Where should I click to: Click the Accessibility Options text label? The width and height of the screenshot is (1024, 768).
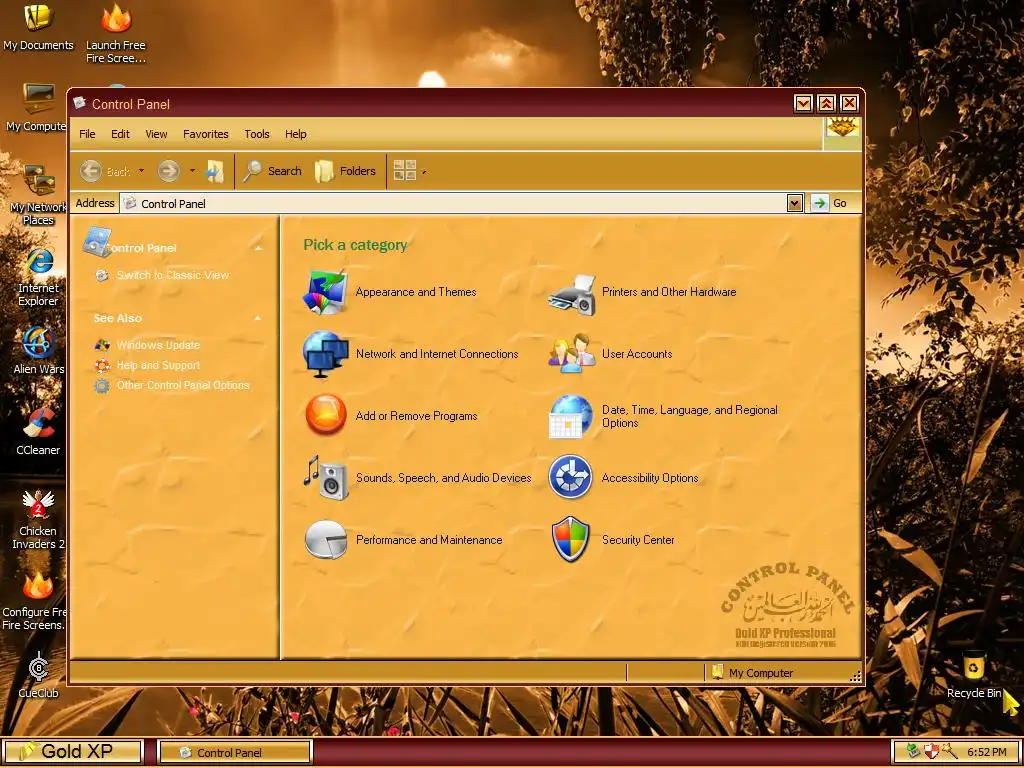pyautogui.click(x=650, y=478)
